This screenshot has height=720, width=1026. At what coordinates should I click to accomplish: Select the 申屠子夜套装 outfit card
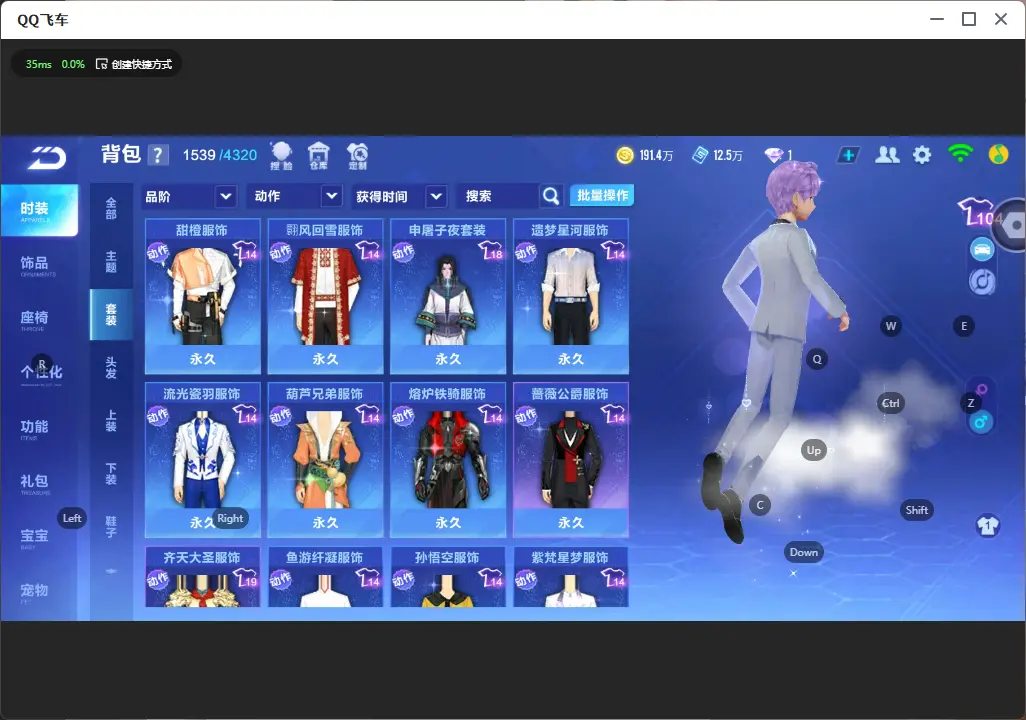448,297
